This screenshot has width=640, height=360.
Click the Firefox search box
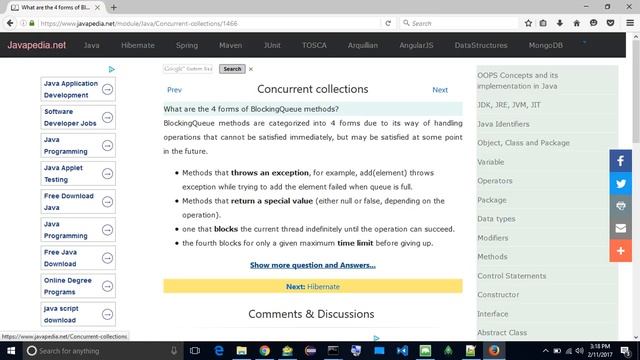(x=460, y=23)
